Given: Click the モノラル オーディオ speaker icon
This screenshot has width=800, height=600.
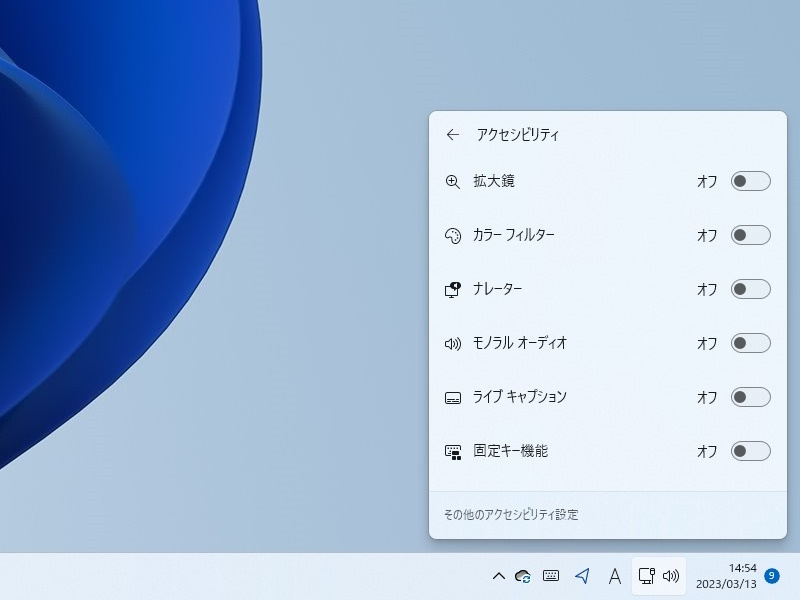Looking at the screenshot, I should tap(453, 343).
